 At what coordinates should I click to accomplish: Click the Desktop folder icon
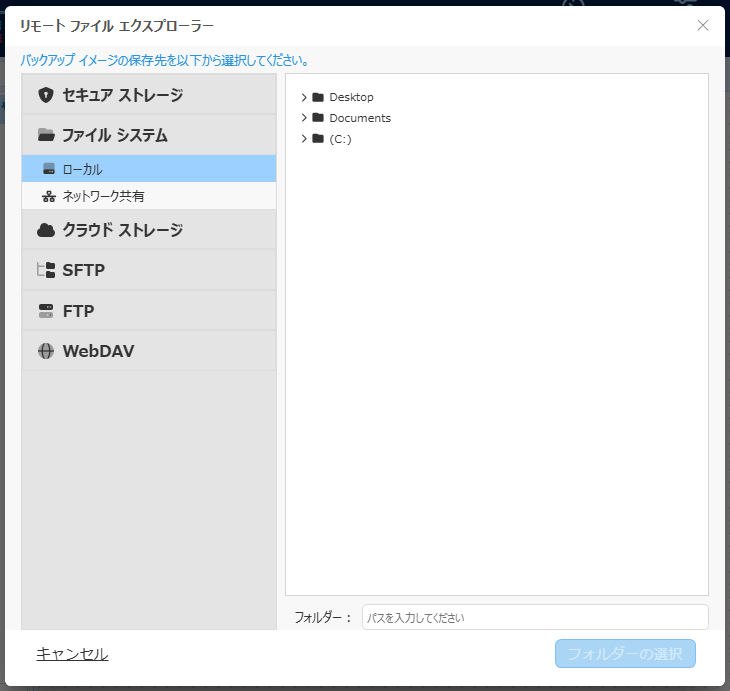pos(318,97)
